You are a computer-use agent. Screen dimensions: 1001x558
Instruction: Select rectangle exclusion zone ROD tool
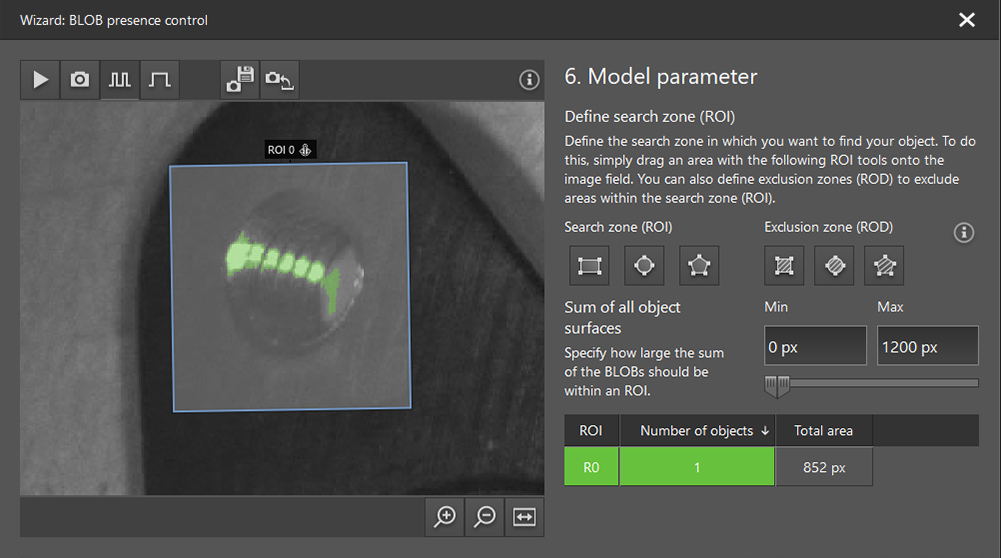[784, 266]
